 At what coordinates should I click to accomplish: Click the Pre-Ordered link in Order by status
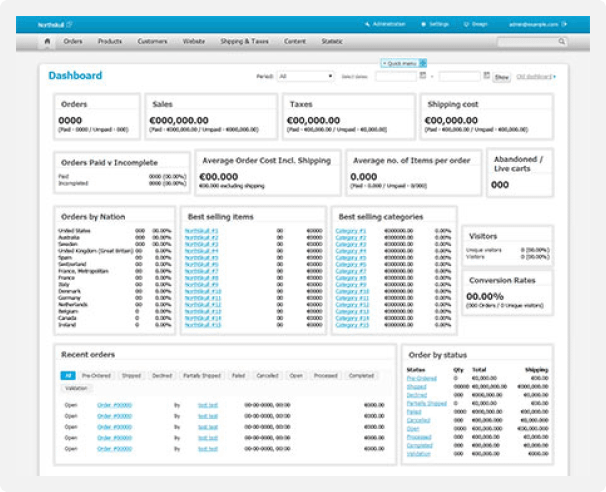coord(422,379)
